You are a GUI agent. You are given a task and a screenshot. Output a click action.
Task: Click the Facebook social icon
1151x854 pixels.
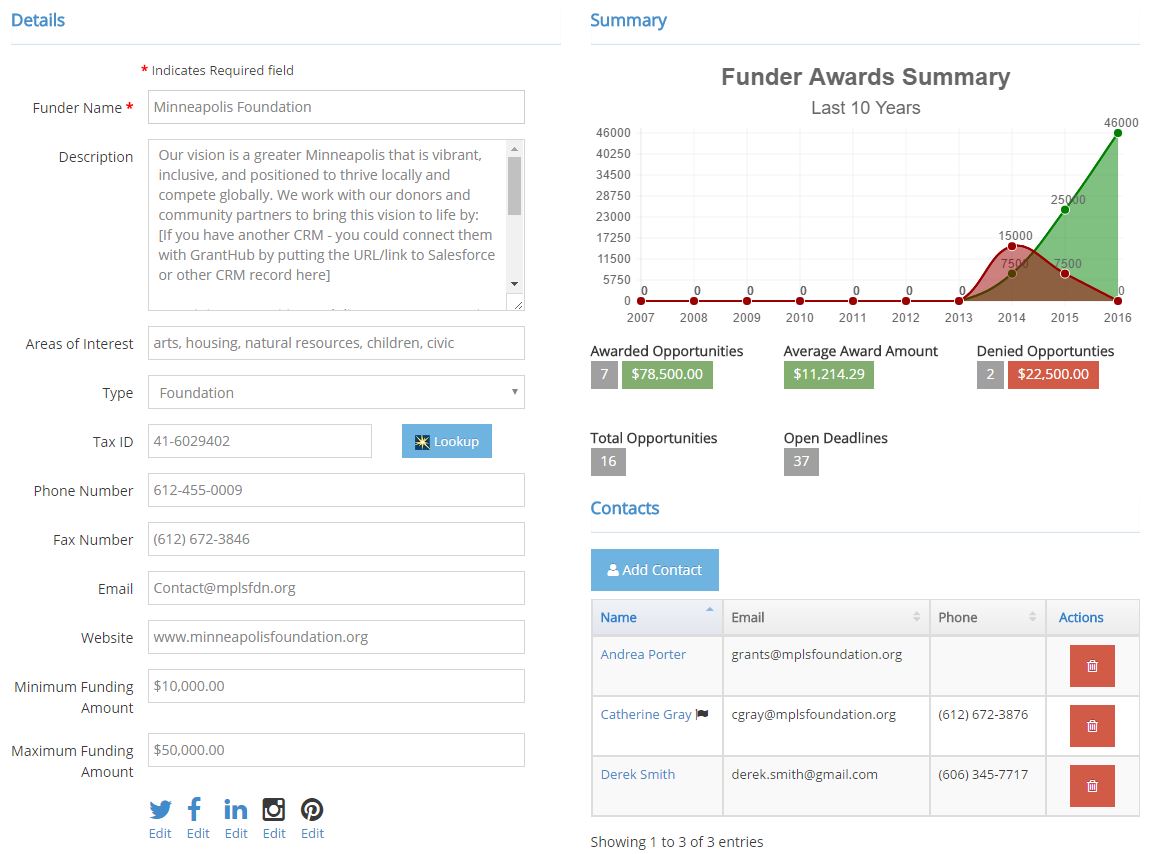[x=195, y=809]
